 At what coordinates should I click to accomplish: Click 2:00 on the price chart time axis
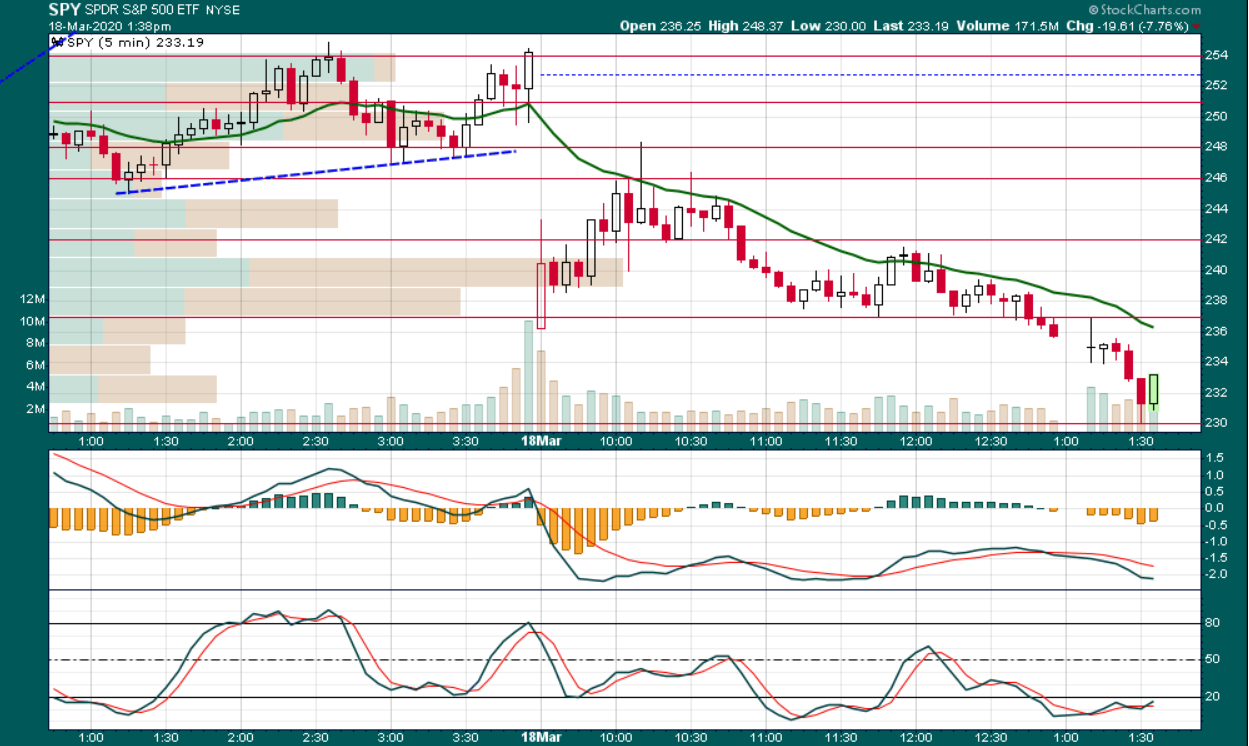click(241, 441)
